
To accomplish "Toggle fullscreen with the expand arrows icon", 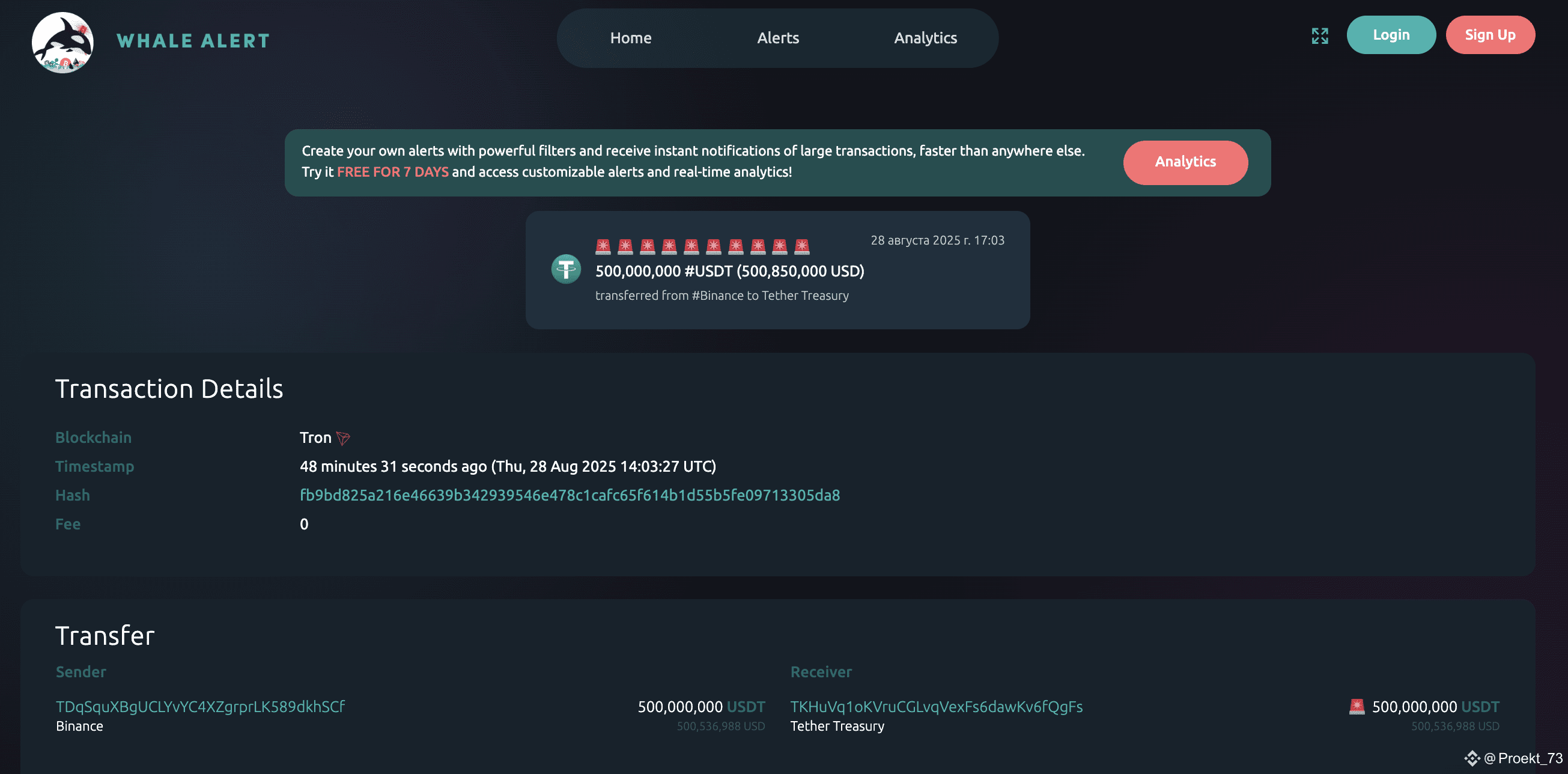I will click(1320, 36).
